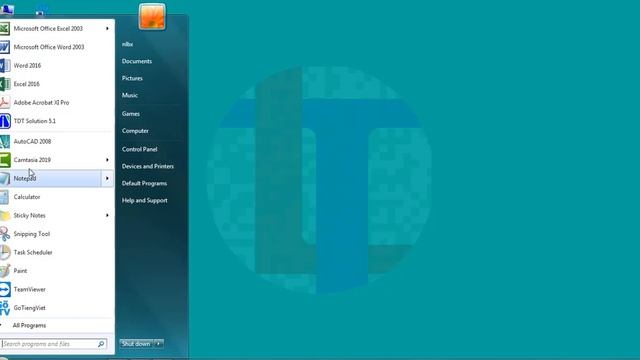The width and height of the screenshot is (640, 360).
Task: Launch the GoTiengViet icon
Action: point(4,308)
